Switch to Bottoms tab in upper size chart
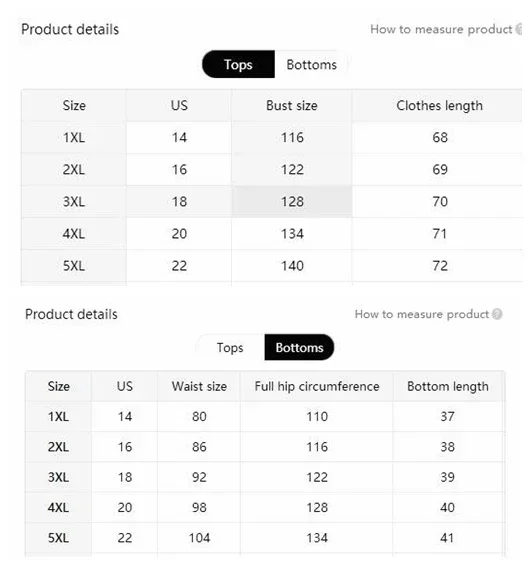532x567 pixels. [312, 64]
